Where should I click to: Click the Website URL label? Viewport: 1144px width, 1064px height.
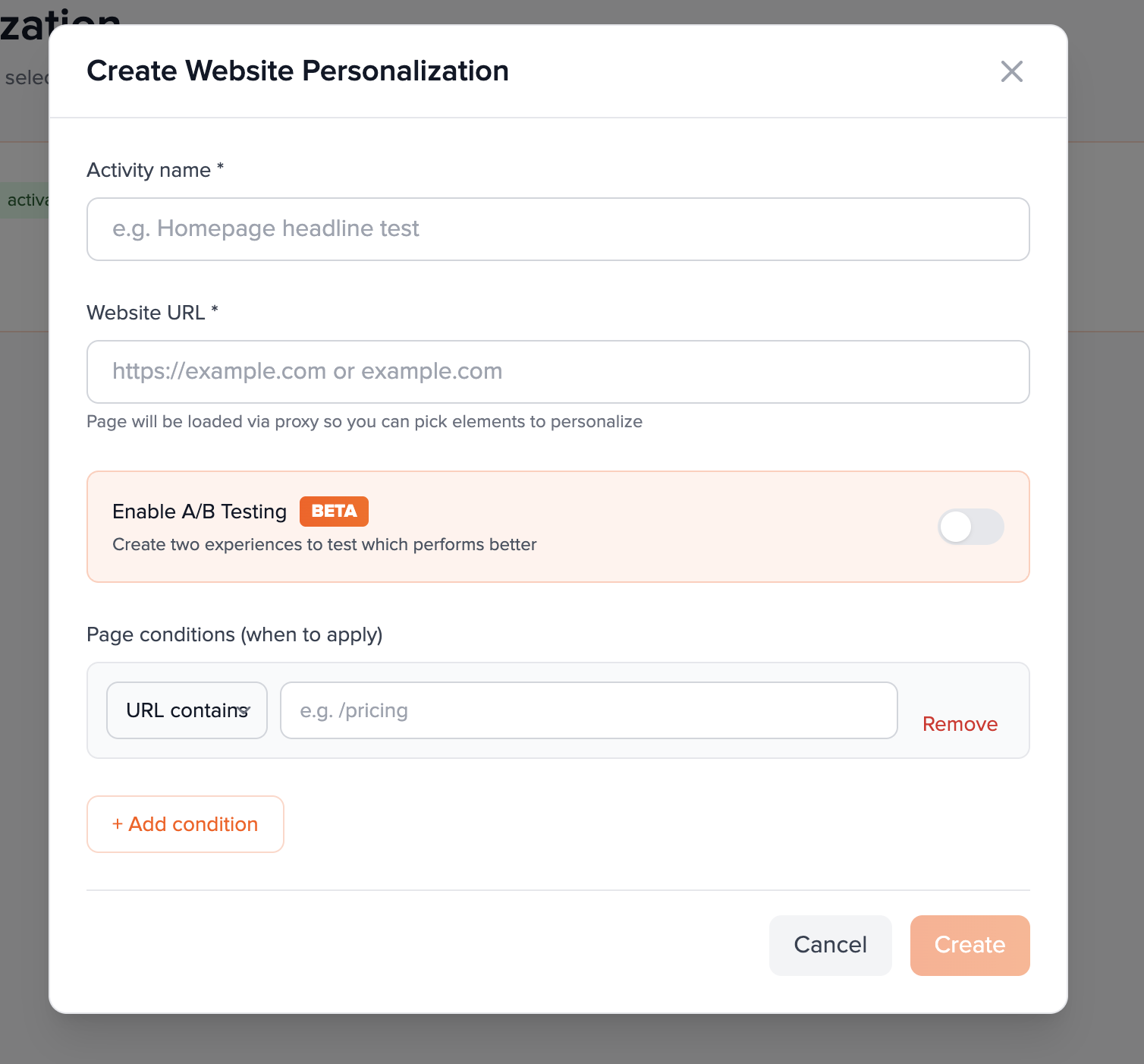[x=146, y=313]
